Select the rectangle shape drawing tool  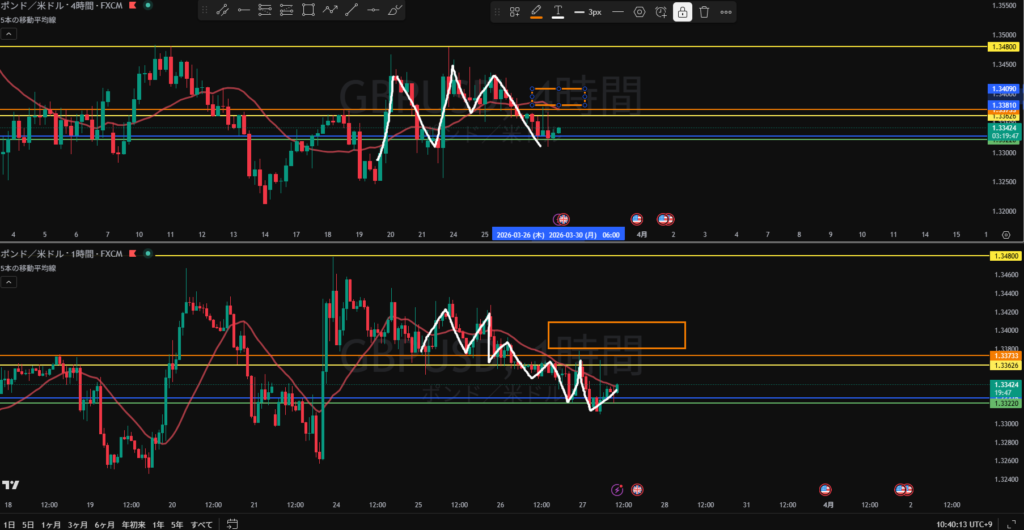(x=308, y=12)
